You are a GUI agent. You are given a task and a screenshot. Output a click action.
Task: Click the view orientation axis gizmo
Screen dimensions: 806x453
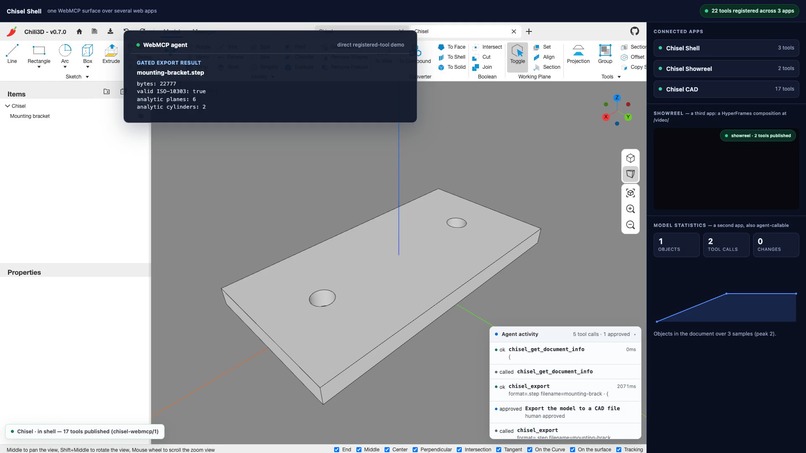point(617,111)
